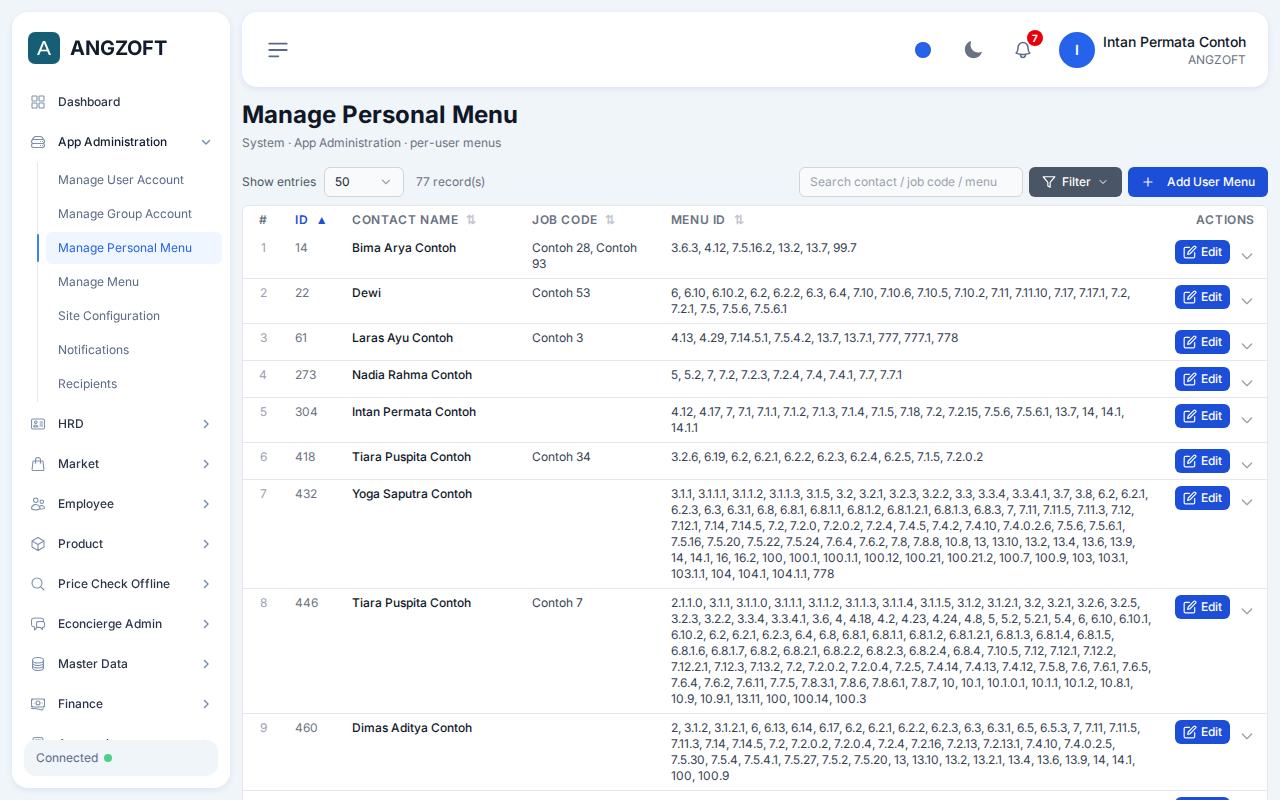
Task: Toggle the hamburger sidebar menu icon
Action: 278,49
